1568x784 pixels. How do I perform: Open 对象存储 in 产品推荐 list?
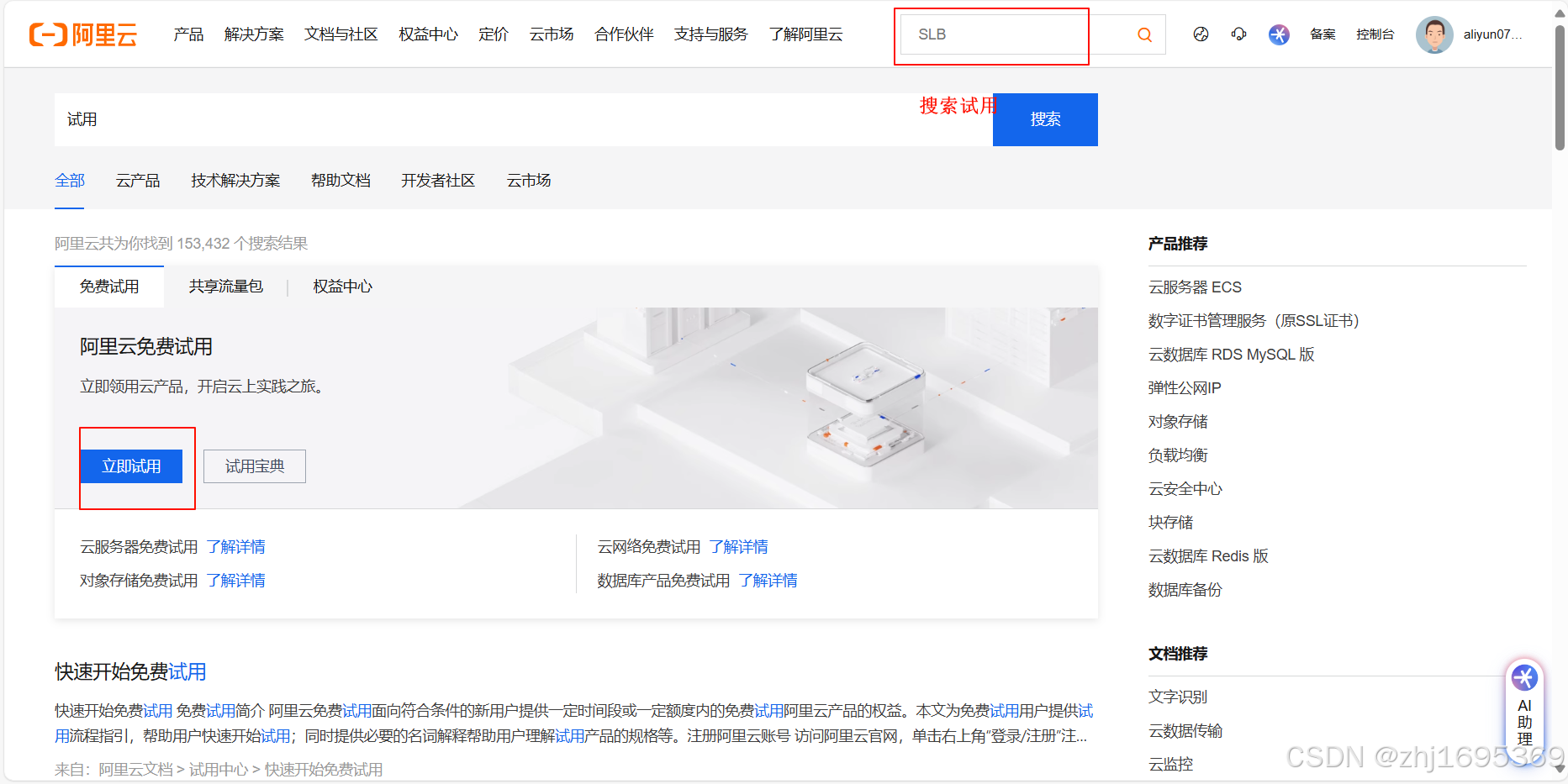[x=1178, y=422]
